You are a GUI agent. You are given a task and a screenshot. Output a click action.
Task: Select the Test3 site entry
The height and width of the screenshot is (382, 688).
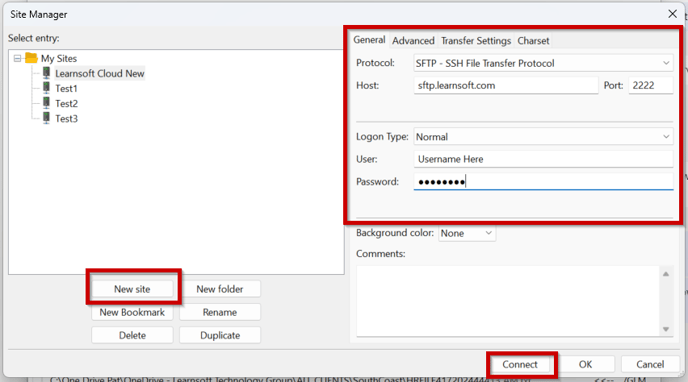66,118
